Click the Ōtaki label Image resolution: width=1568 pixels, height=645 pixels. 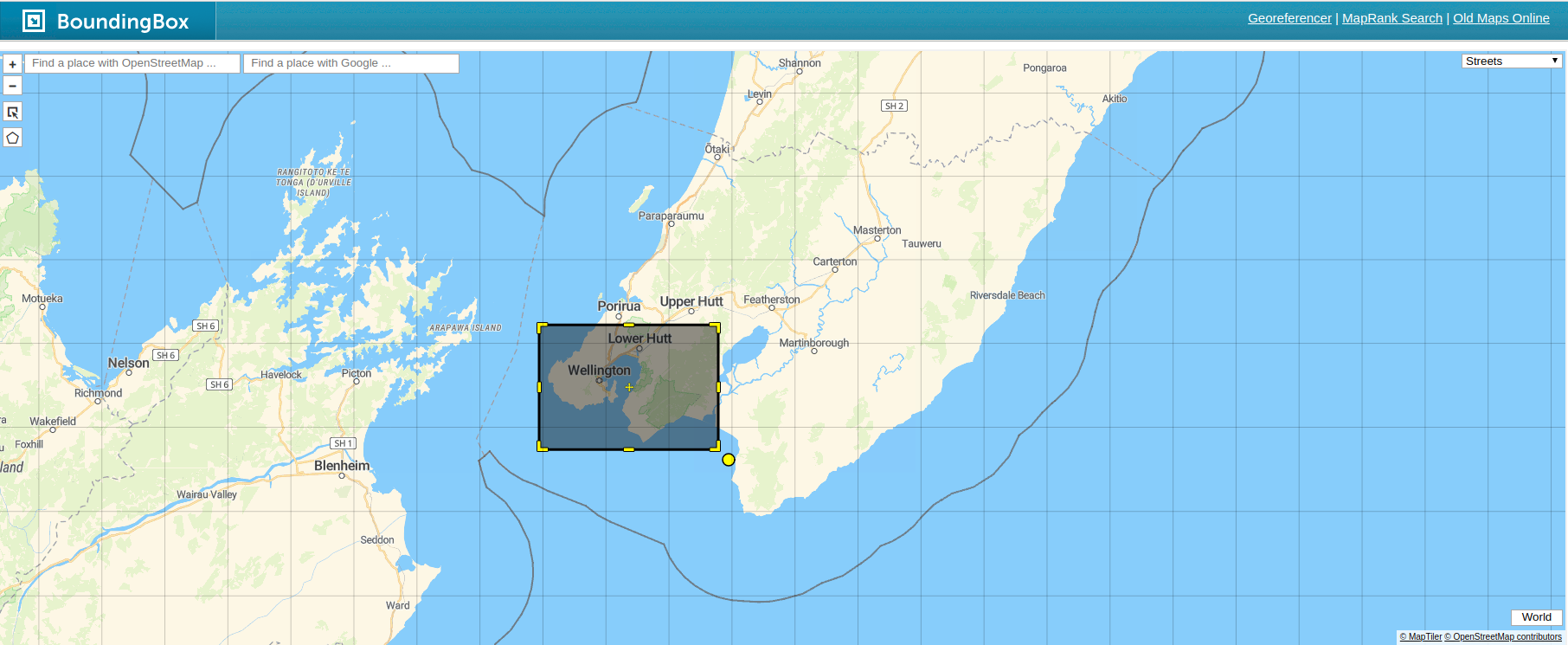tap(717, 149)
